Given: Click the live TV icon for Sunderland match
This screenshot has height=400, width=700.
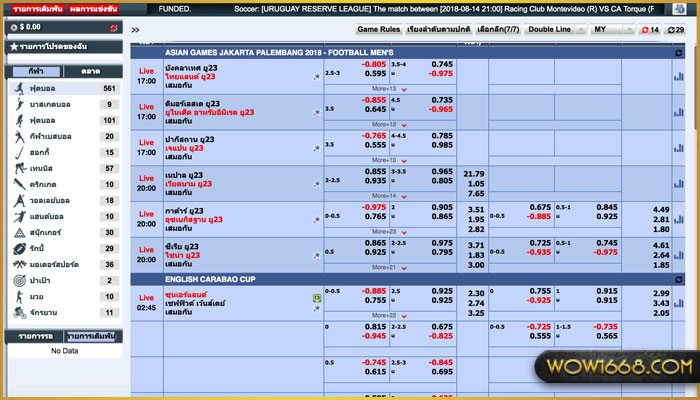Looking at the screenshot, I should click(x=317, y=298).
